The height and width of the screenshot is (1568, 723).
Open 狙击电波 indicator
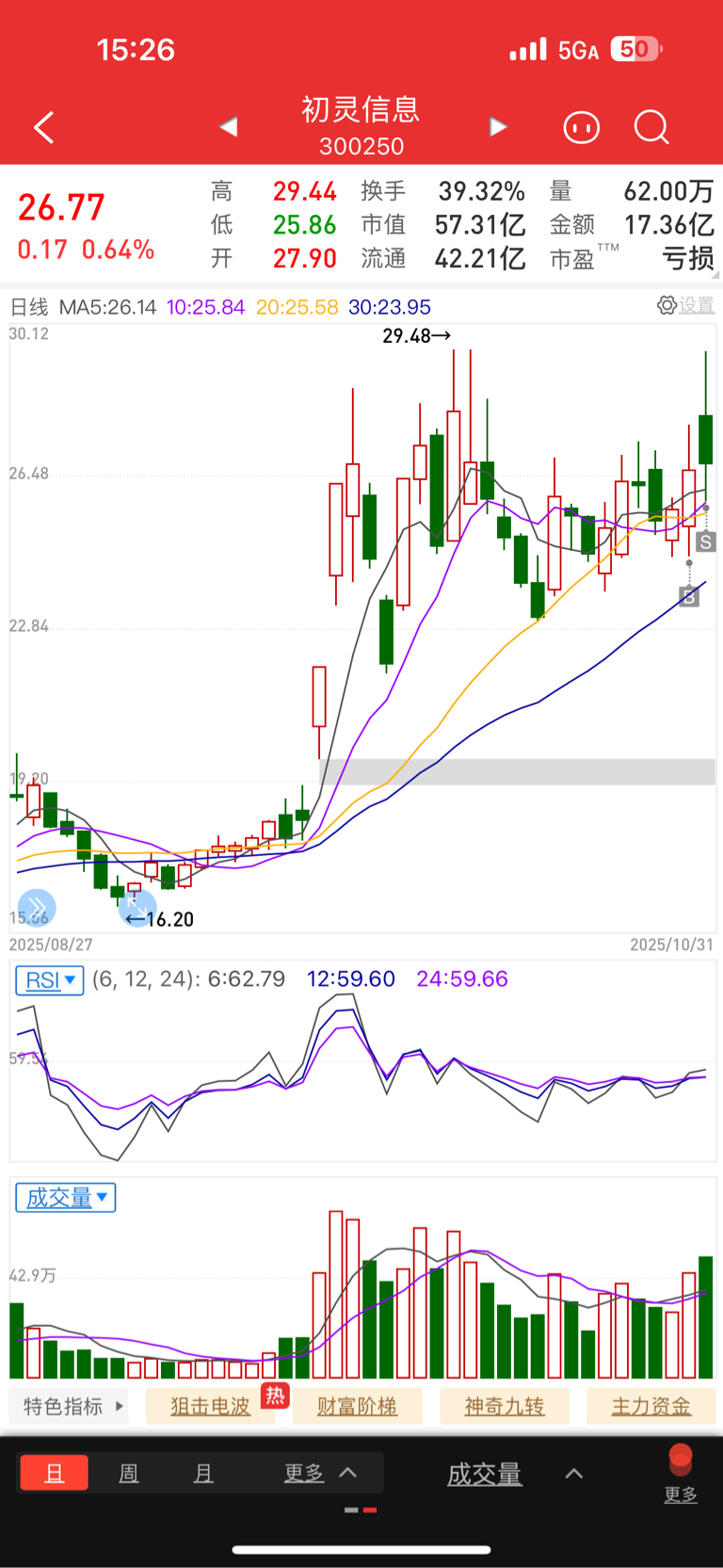[210, 1406]
